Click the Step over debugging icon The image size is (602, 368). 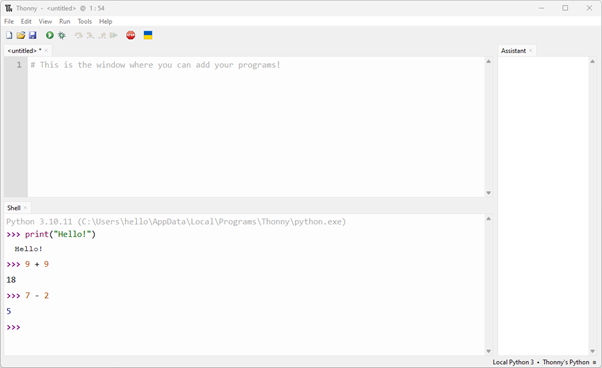click(x=79, y=35)
